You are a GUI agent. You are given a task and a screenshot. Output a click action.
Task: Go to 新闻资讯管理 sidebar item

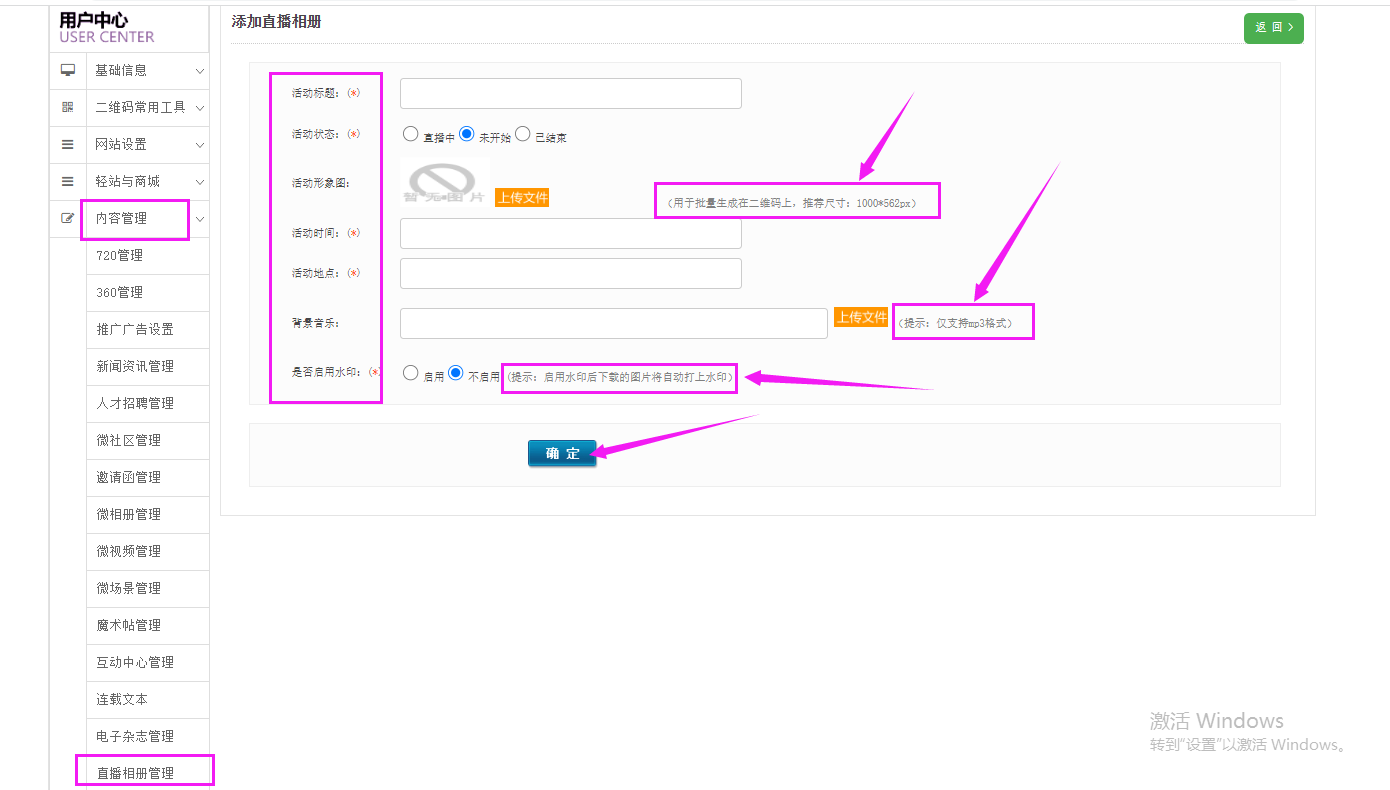(135, 366)
